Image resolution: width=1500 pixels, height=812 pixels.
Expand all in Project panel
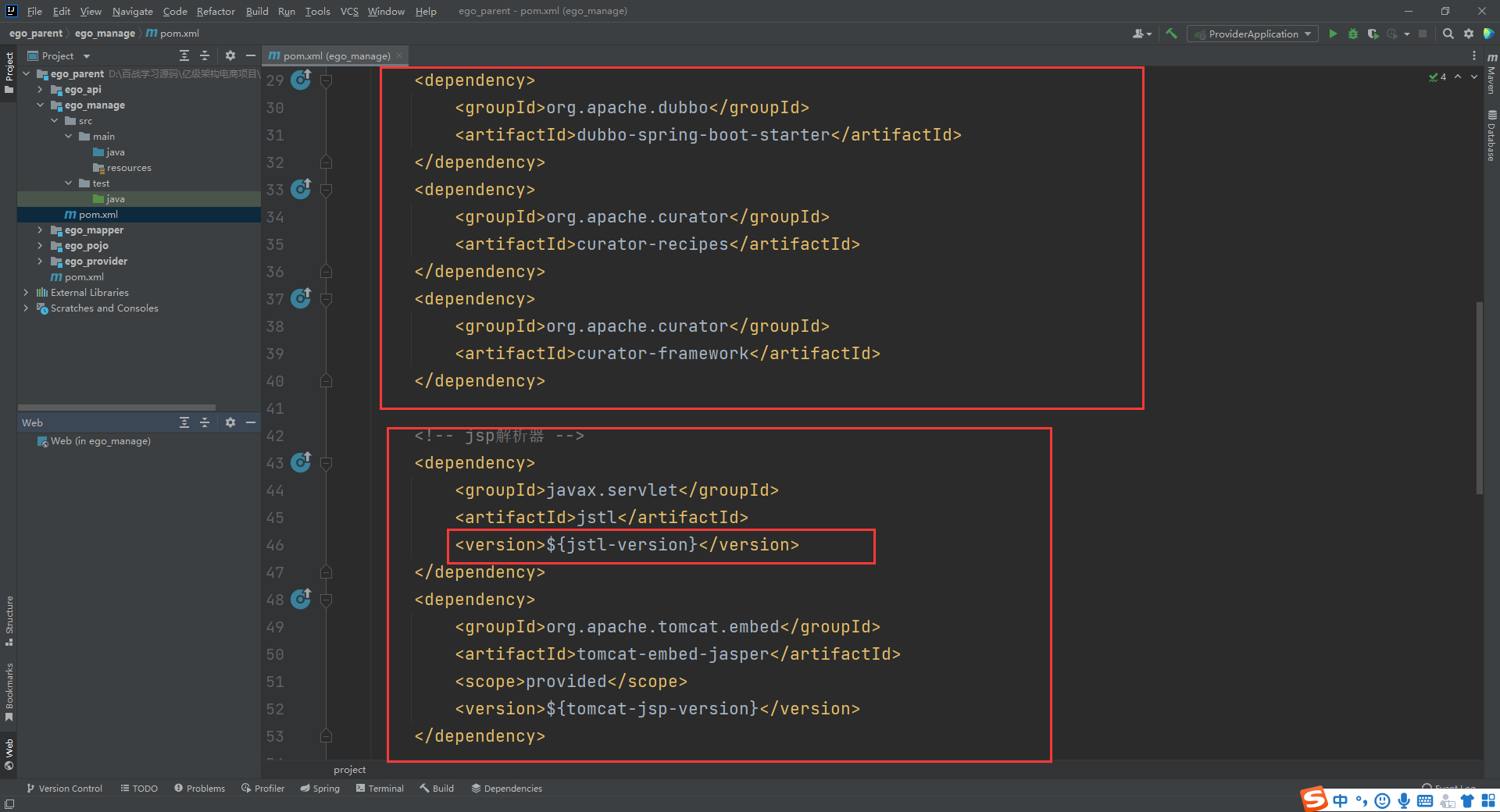pos(184,55)
